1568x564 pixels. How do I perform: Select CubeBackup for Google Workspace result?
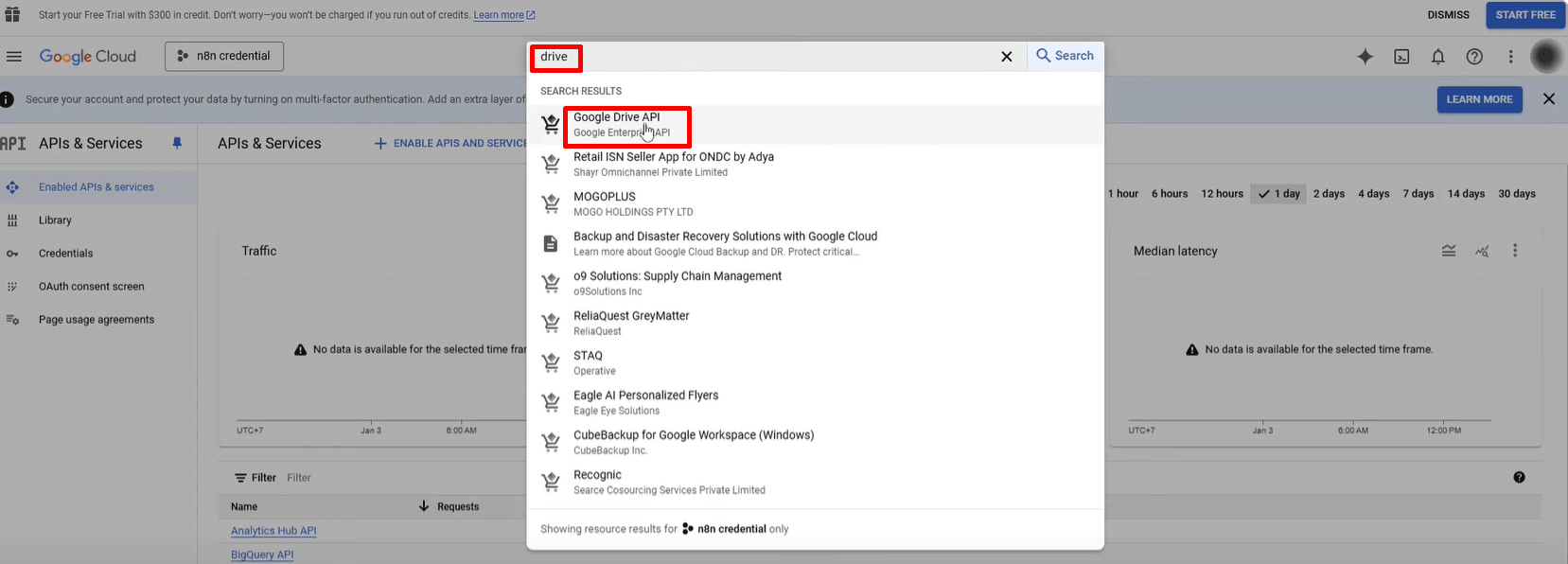(x=815, y=443)
